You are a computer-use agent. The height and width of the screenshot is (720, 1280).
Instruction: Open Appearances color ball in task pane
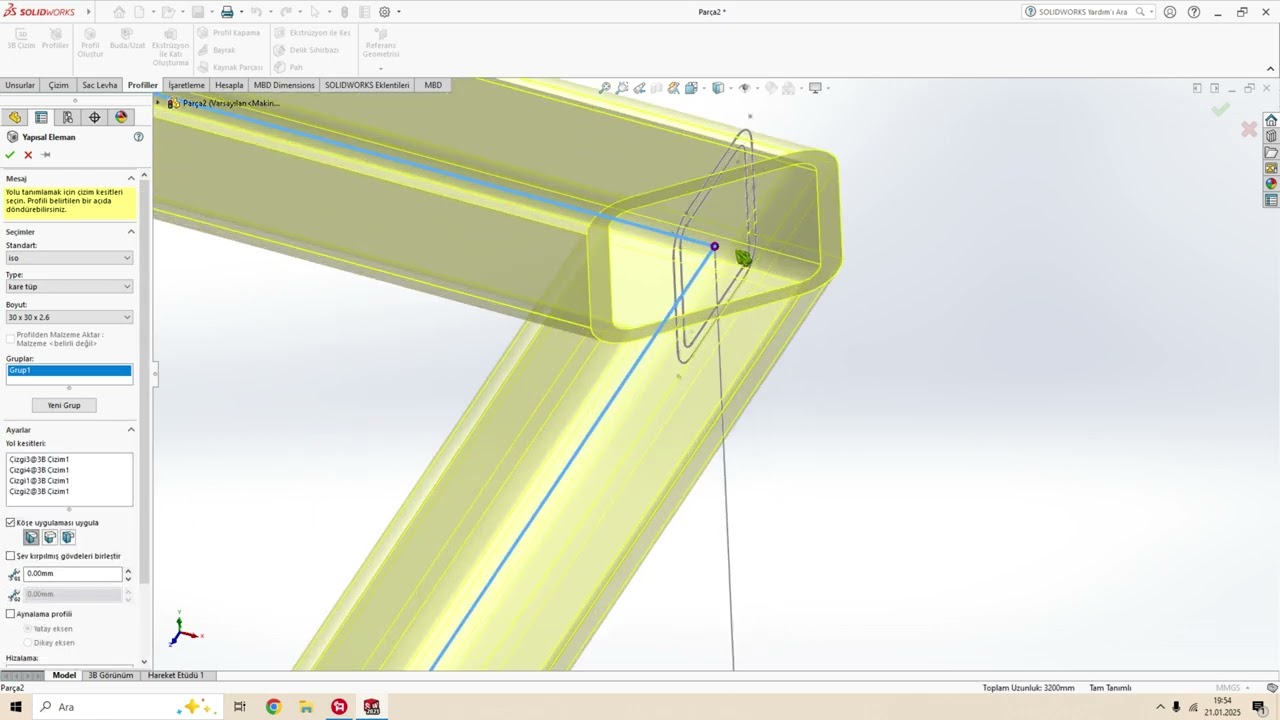pos(1271,184)
